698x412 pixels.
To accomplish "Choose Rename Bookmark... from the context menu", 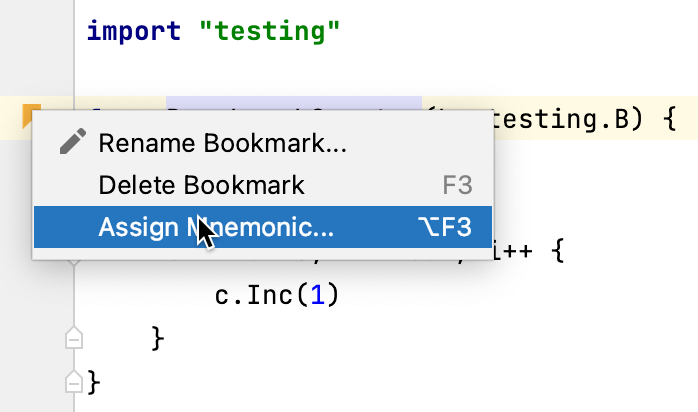I will (222, 143).
